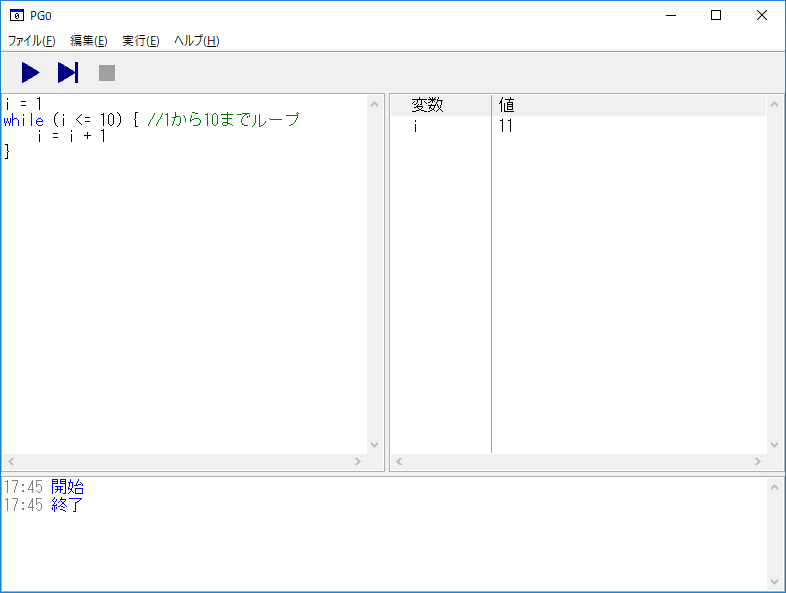The width and height of the screenshot is (786, 593).
Task: Click the comment //1から10までループ
Action: [223, 119]
